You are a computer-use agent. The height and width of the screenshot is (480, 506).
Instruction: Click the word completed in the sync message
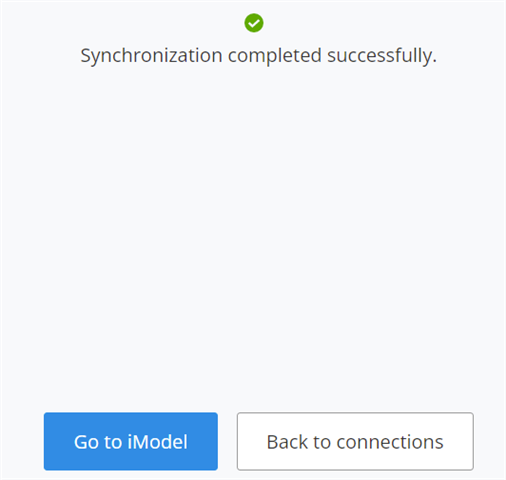275,56
